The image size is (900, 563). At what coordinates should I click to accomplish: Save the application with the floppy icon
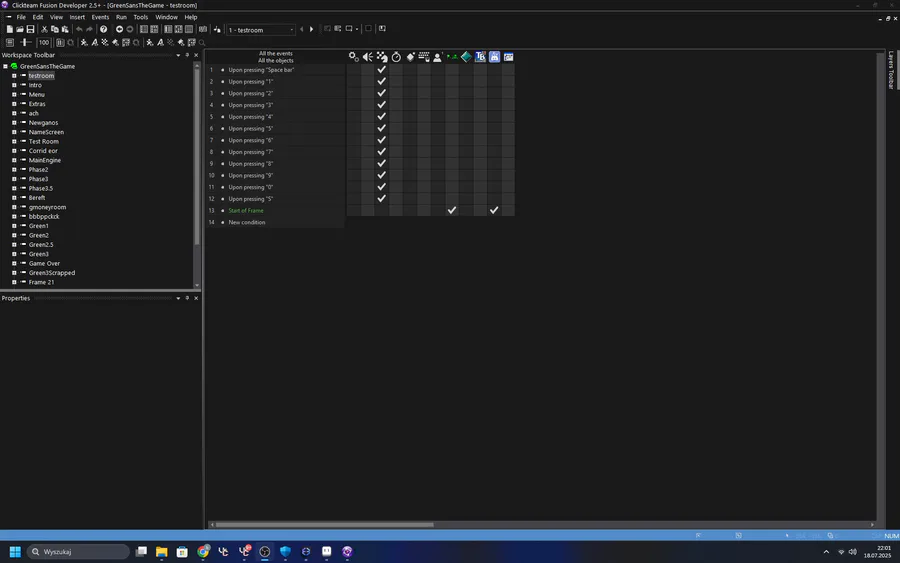pos(30,29)
